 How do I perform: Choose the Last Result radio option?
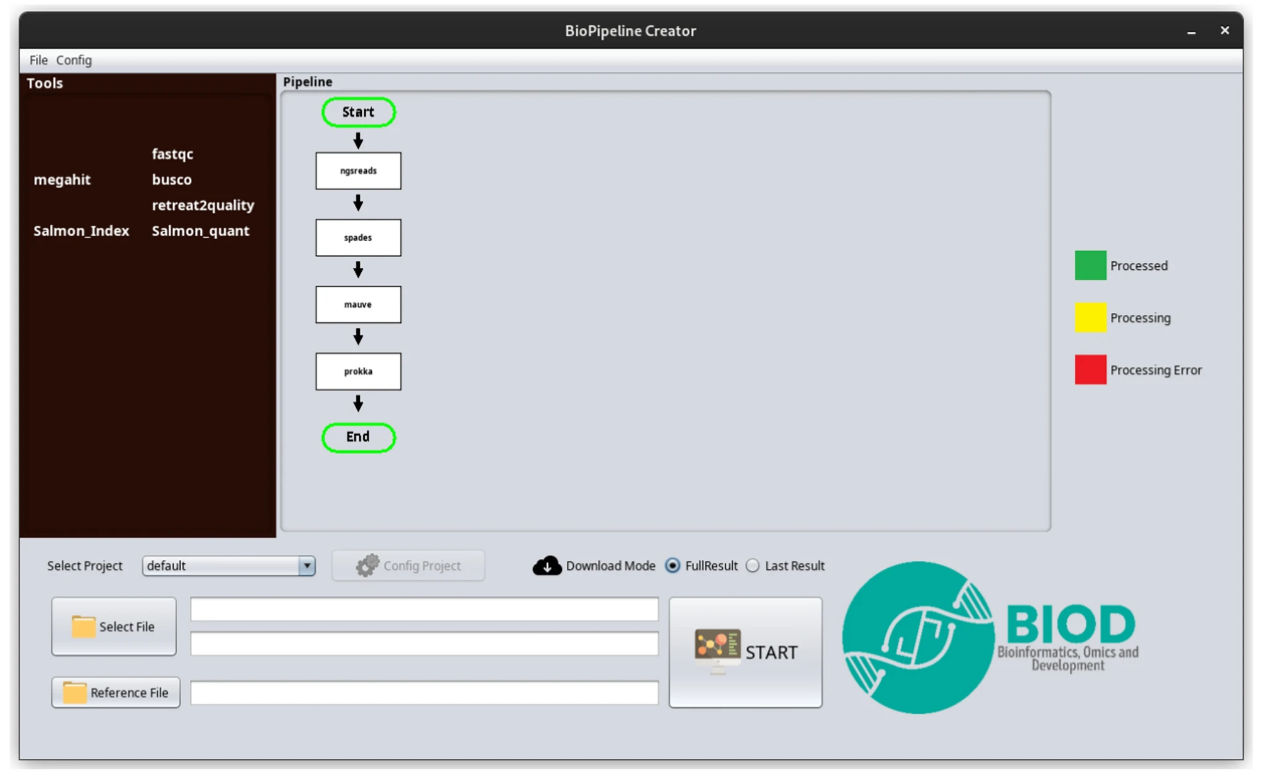(753, 566)
